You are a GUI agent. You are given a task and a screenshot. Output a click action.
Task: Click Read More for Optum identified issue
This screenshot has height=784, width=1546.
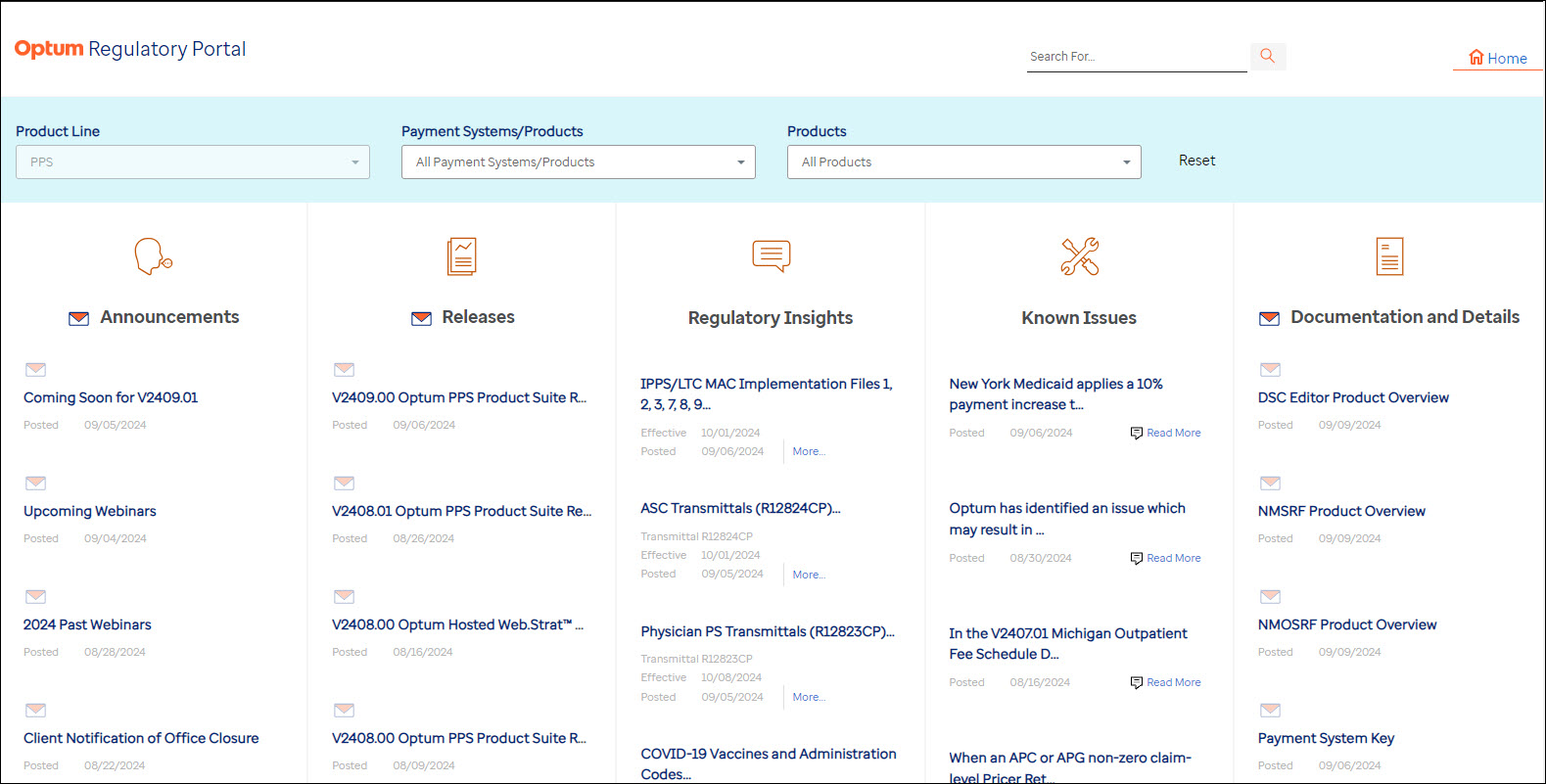(1174, 558)
